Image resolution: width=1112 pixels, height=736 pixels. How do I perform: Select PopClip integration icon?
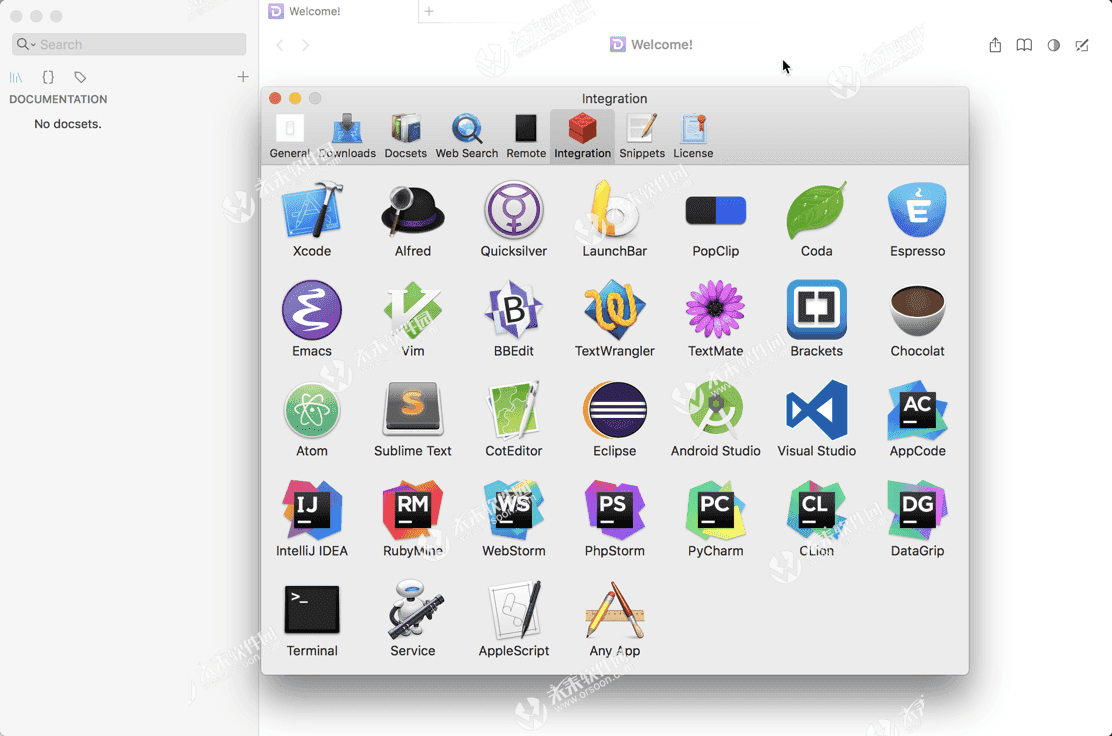(x=716, y=211)
